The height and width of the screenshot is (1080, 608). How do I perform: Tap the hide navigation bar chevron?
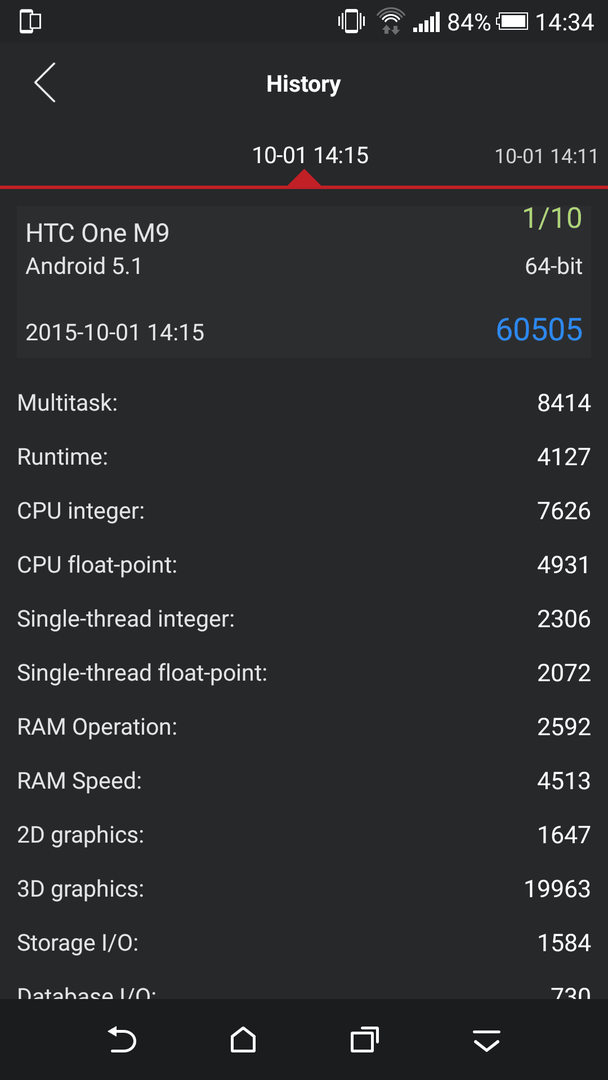487,1041
